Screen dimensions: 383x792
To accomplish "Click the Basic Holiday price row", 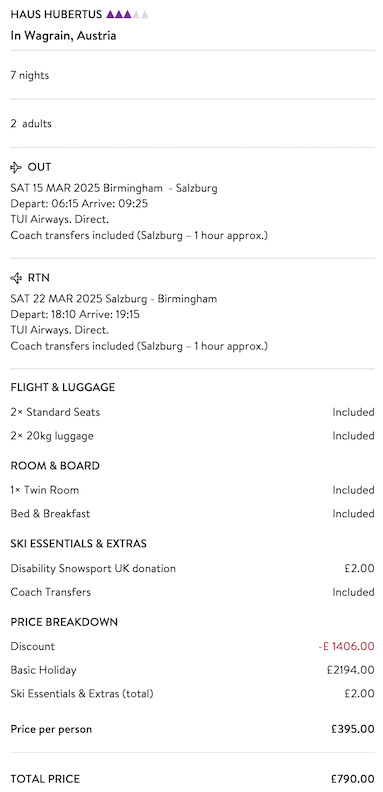I will pyautogui.click(x=192, y=670).
